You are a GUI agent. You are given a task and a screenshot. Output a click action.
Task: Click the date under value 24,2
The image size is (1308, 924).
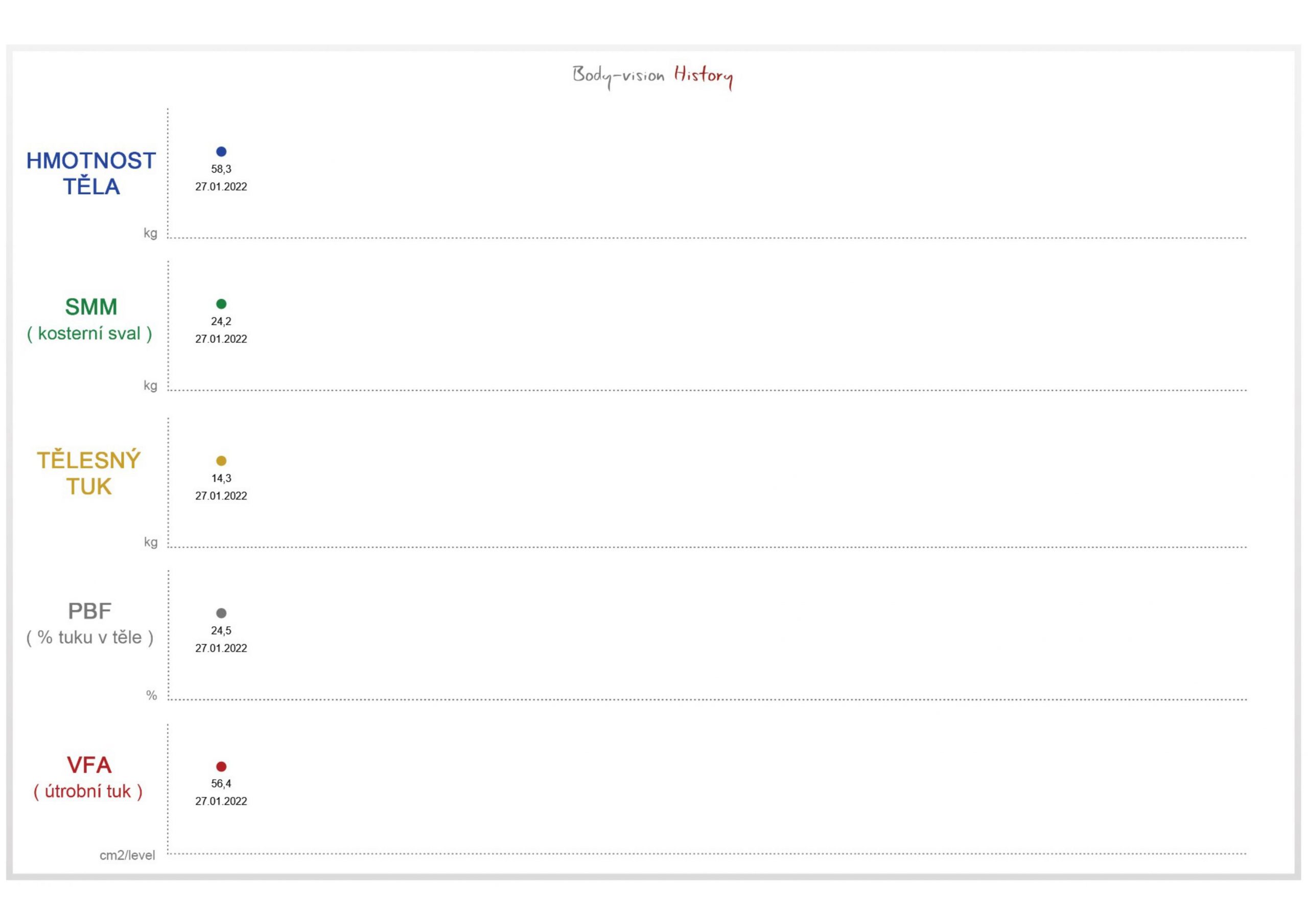[x=221, y=339]
